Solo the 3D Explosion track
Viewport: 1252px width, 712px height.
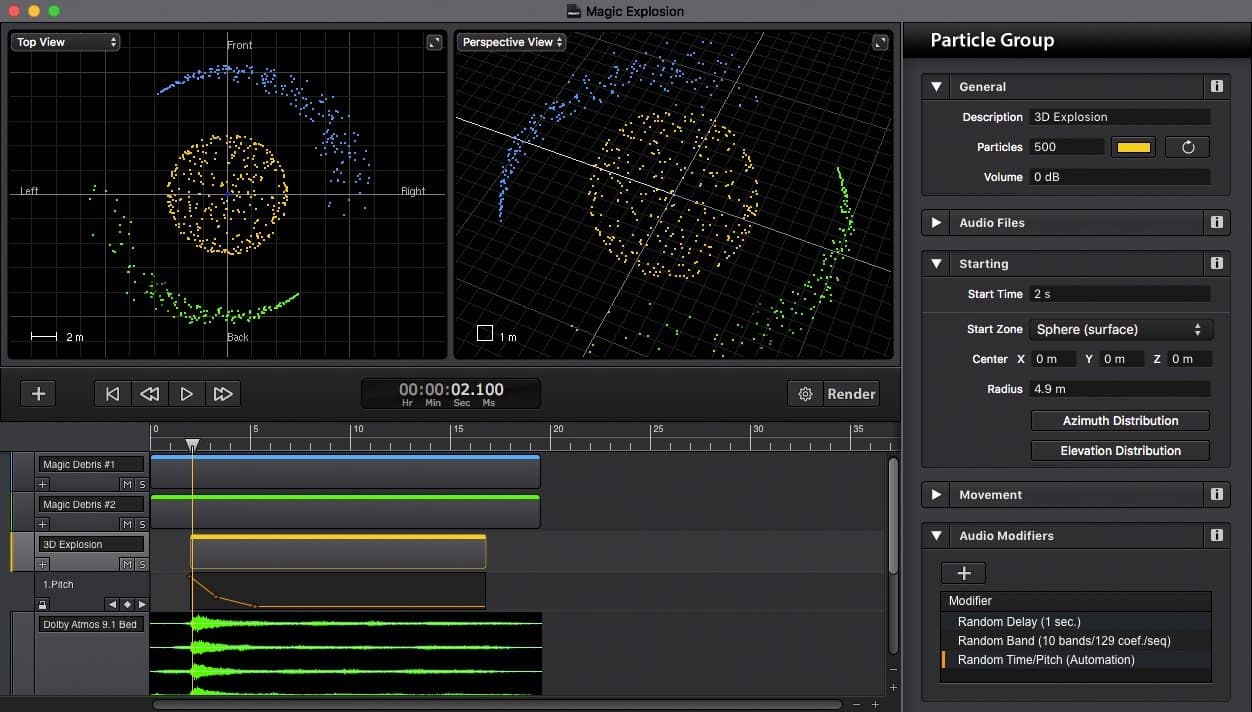pyautogui.click(x=142, y=564)
